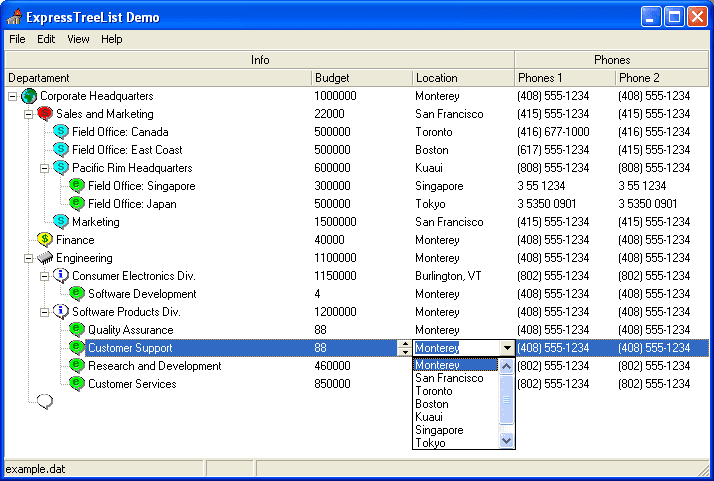Choose Boston in the dropdown list
714x481 pixels.
pos(456,404)
